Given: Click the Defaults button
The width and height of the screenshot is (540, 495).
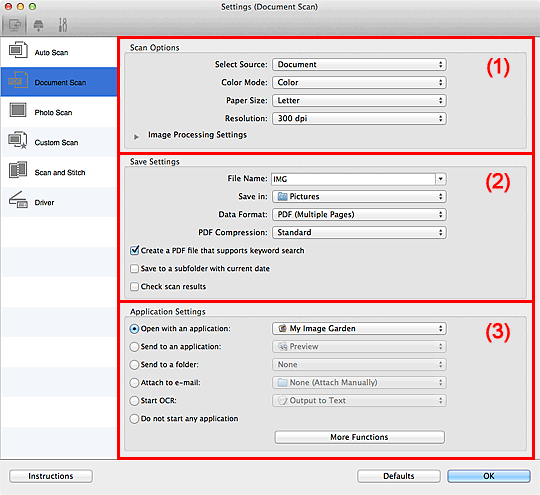Looking at the screenshot, I should [398, 476].
